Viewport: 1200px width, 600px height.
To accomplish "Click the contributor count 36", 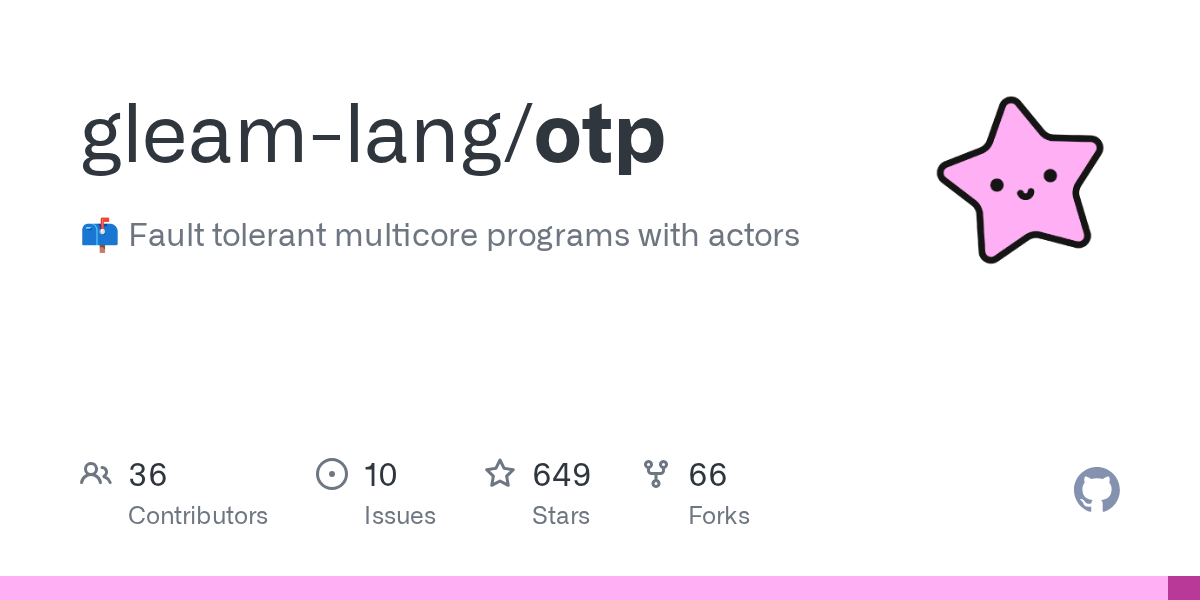I will point(148,475).
